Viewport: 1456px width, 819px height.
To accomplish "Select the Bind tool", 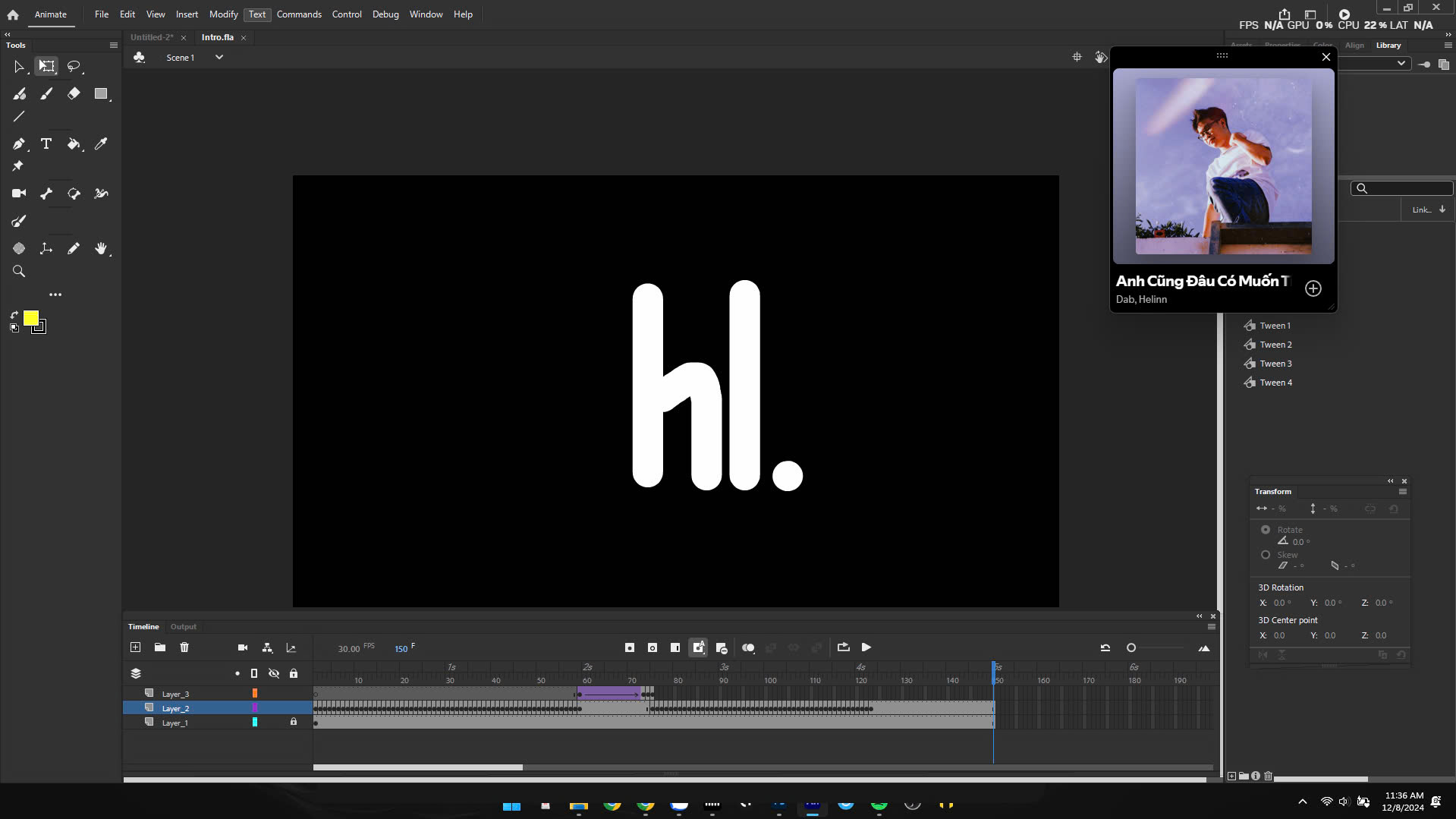I will pos(74,194).
